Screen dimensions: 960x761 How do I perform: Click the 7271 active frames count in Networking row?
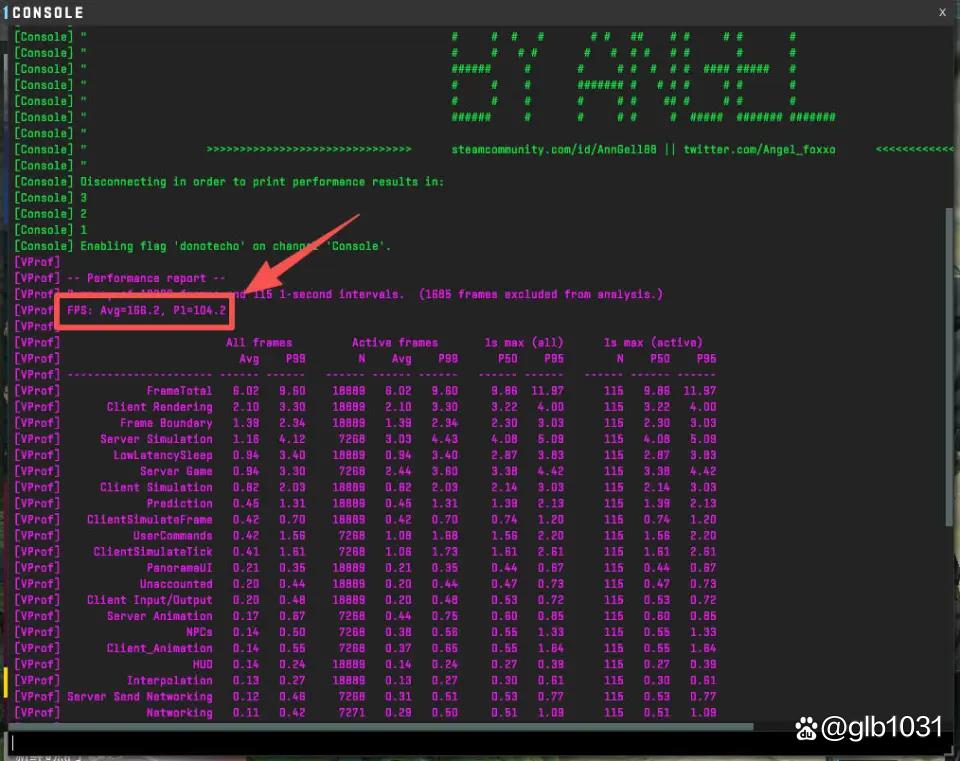coord(352,713)
